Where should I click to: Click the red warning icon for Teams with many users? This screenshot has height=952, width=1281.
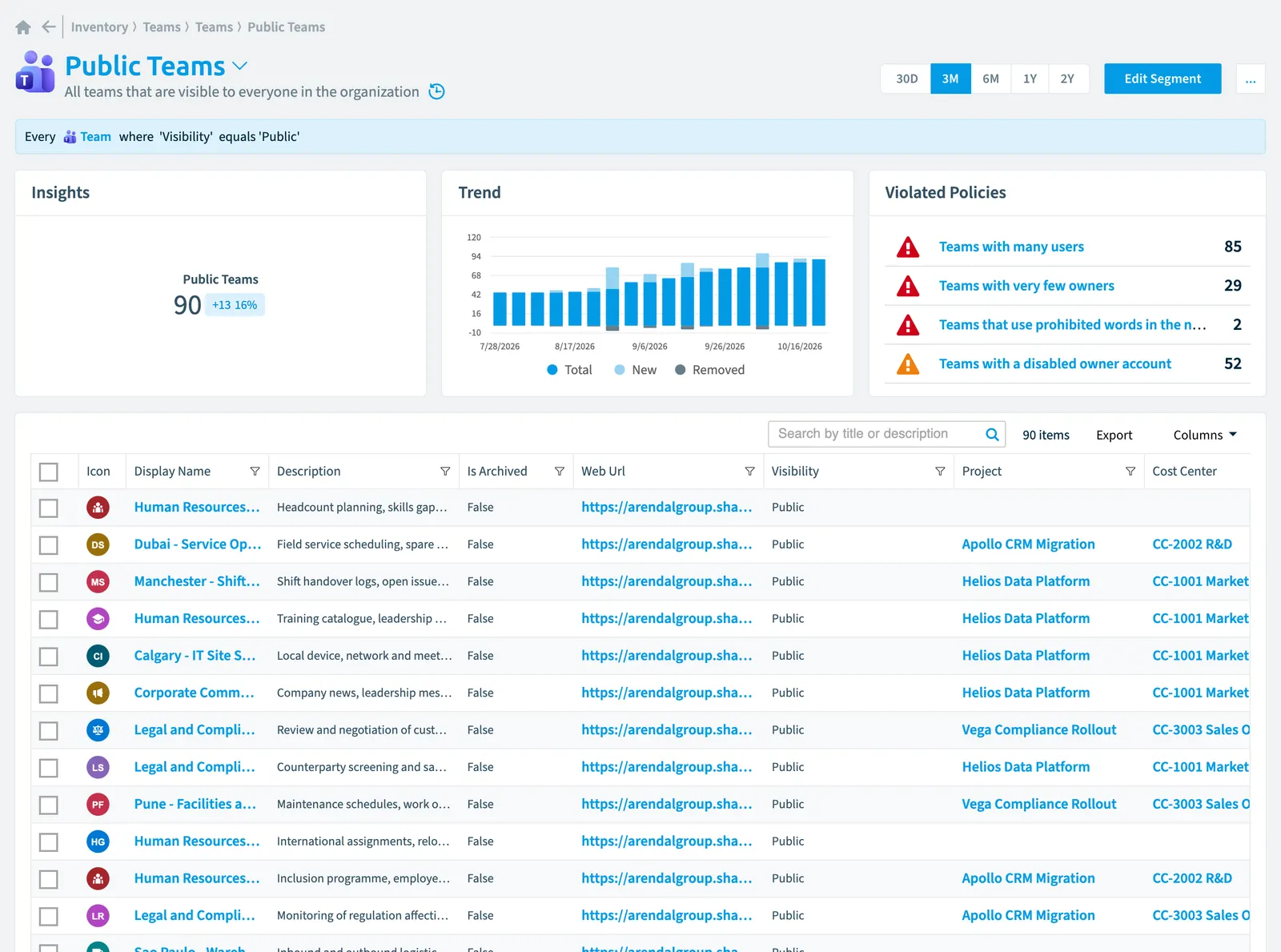click(x=908, y=247)
